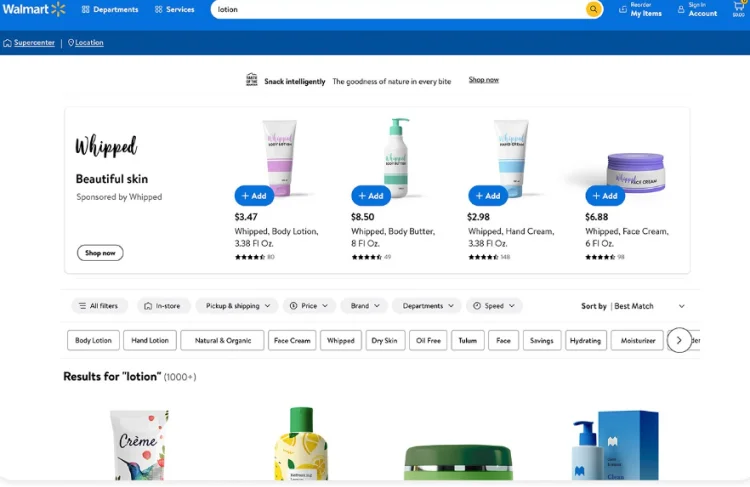Image resolution: width=750 pixels, height=487 pixels.
Task: Click the Whipped, Body Lotion title
Action: click(x=276, y=237)
